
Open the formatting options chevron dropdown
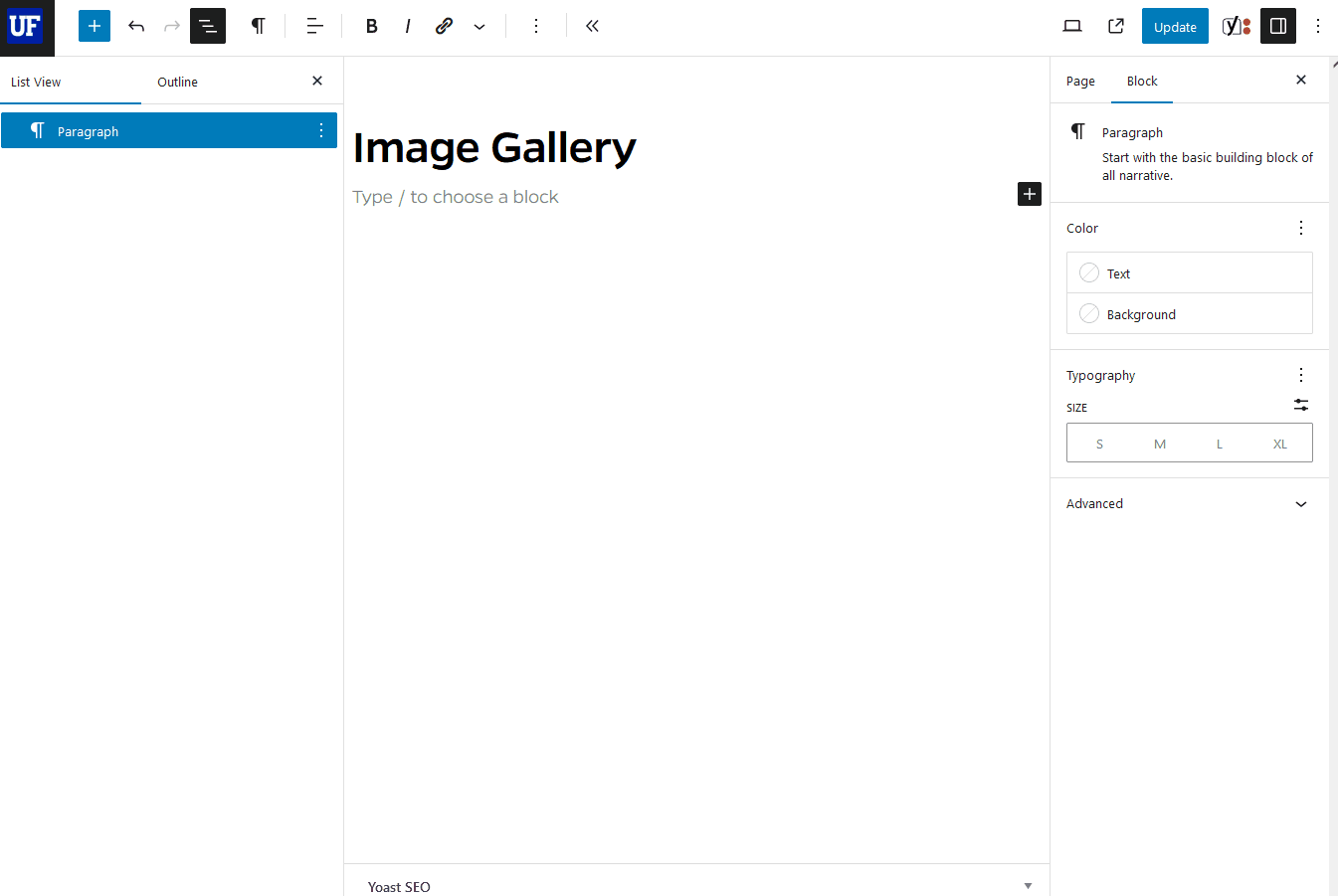(x=479, y=26)
